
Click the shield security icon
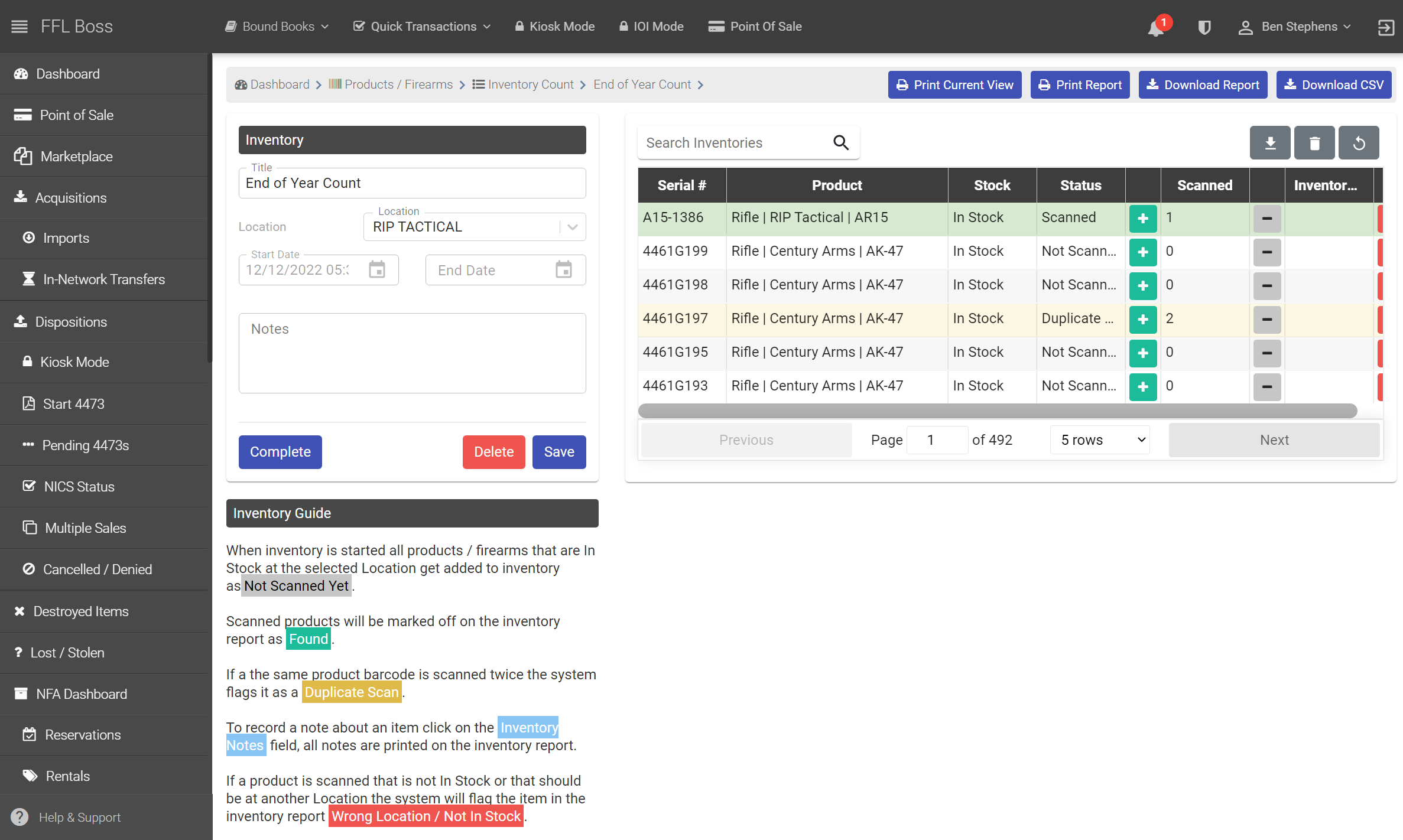pyautogui.click(x=1204, y=27)
